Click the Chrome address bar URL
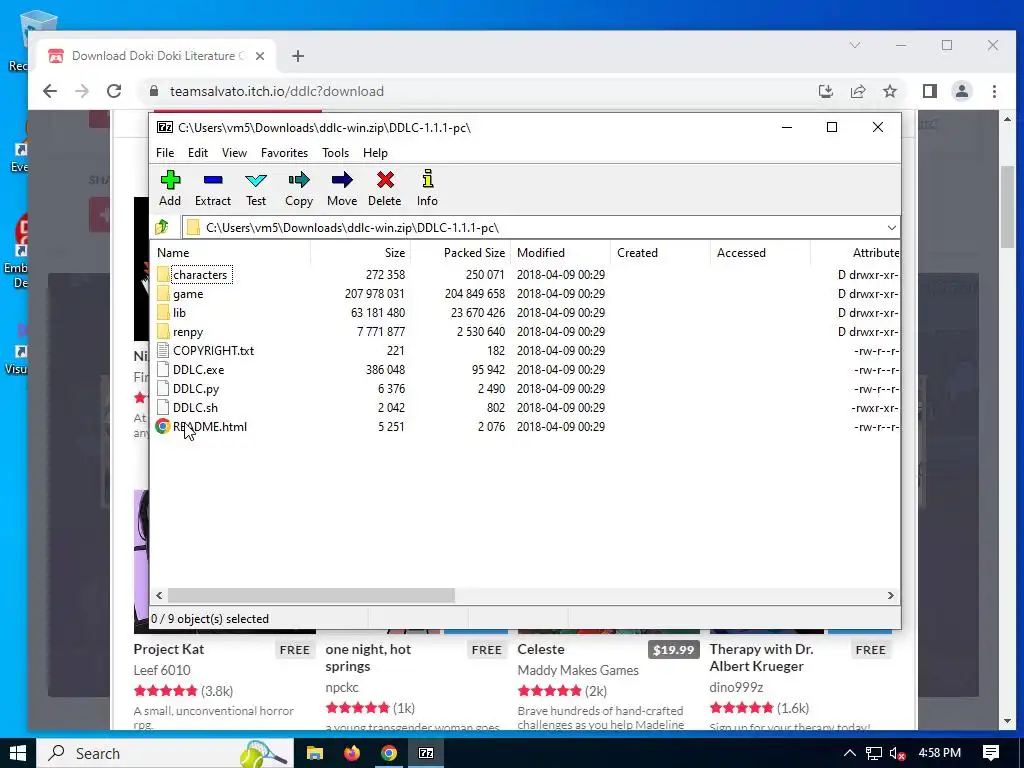The width and height of the screenshot is (1024, 768). [277, 91]
